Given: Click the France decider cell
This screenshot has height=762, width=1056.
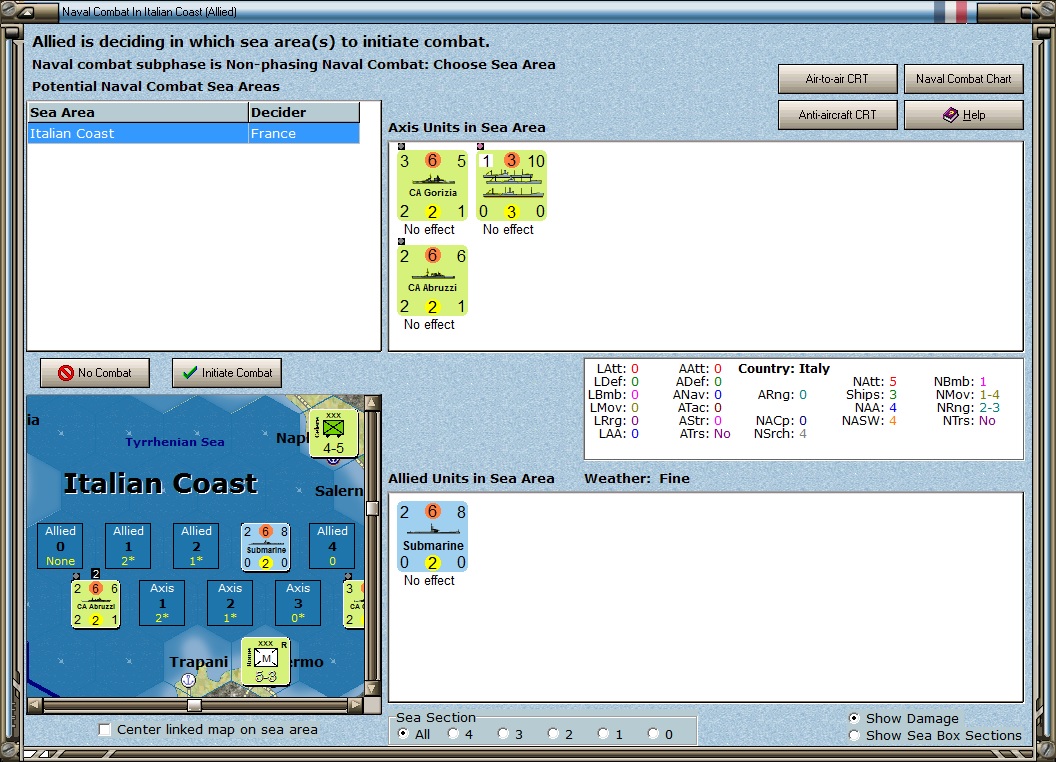Looking at the screenshot, I should 304,133.
